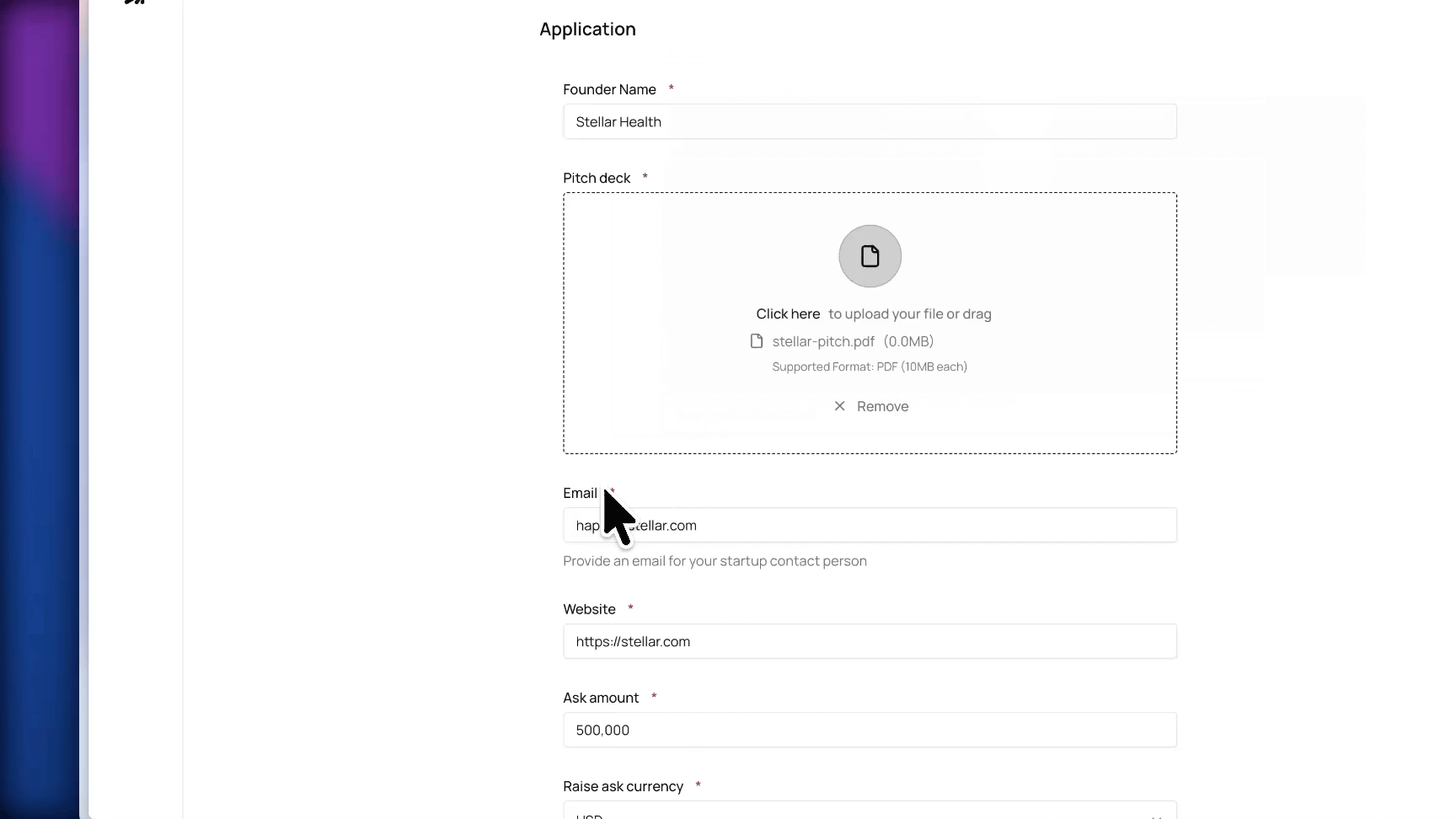Click the Ask amount field showing 500,000
The height and width of the screenshot is (819, 1456).
point(870,730)
